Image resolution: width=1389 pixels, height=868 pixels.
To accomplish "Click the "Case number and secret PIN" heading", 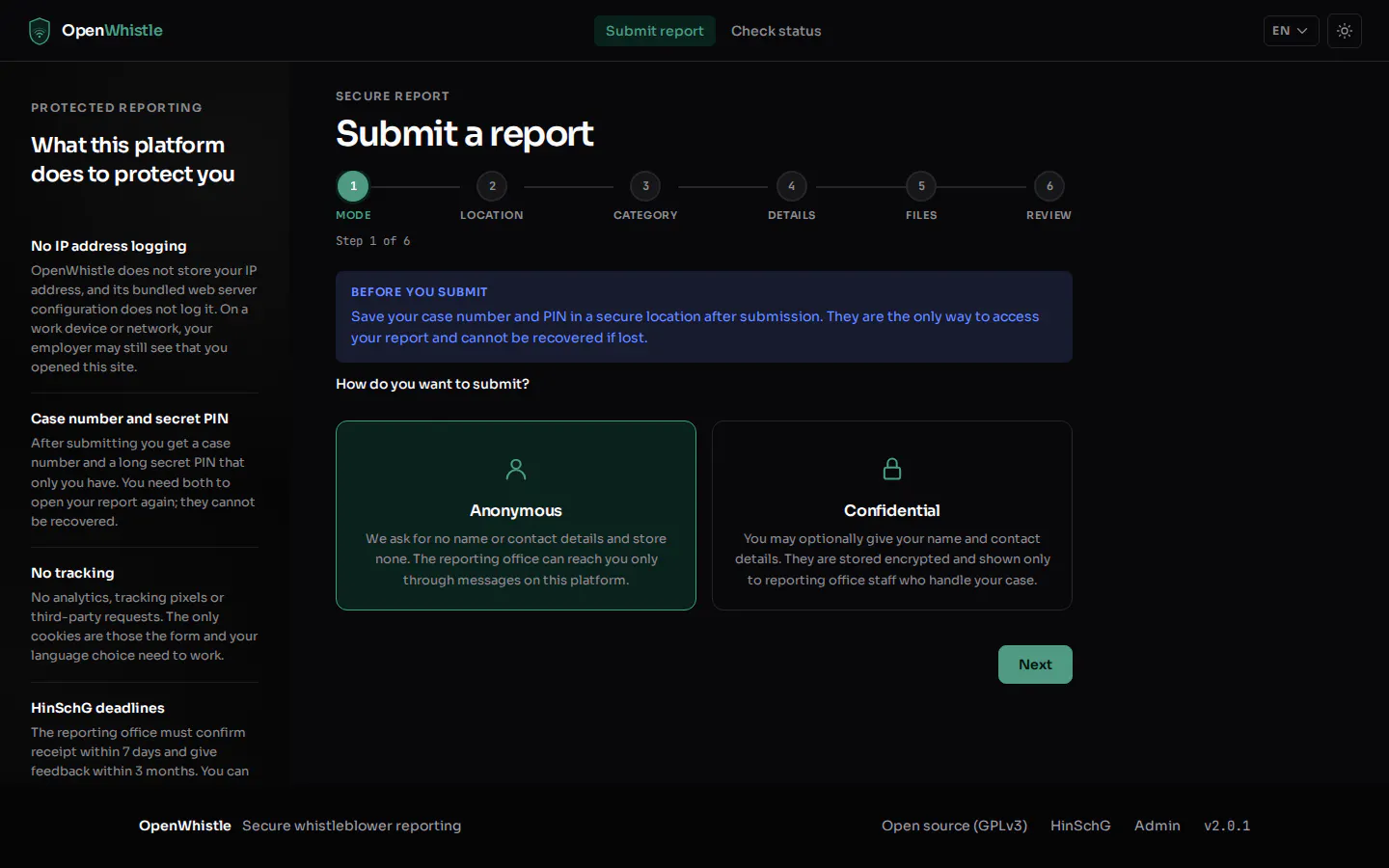I will pos(129,419).
